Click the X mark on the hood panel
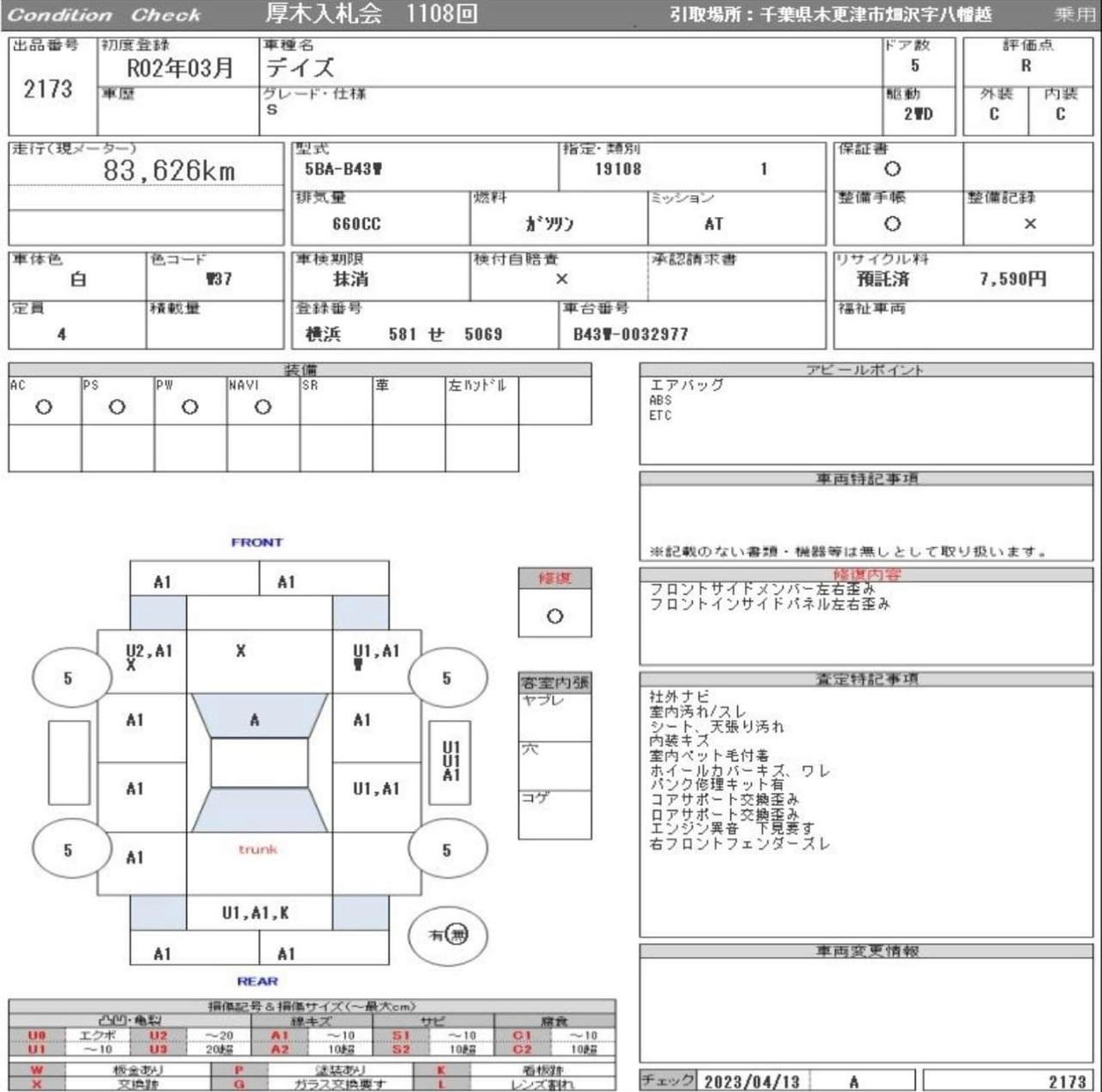 coord(241,651)
